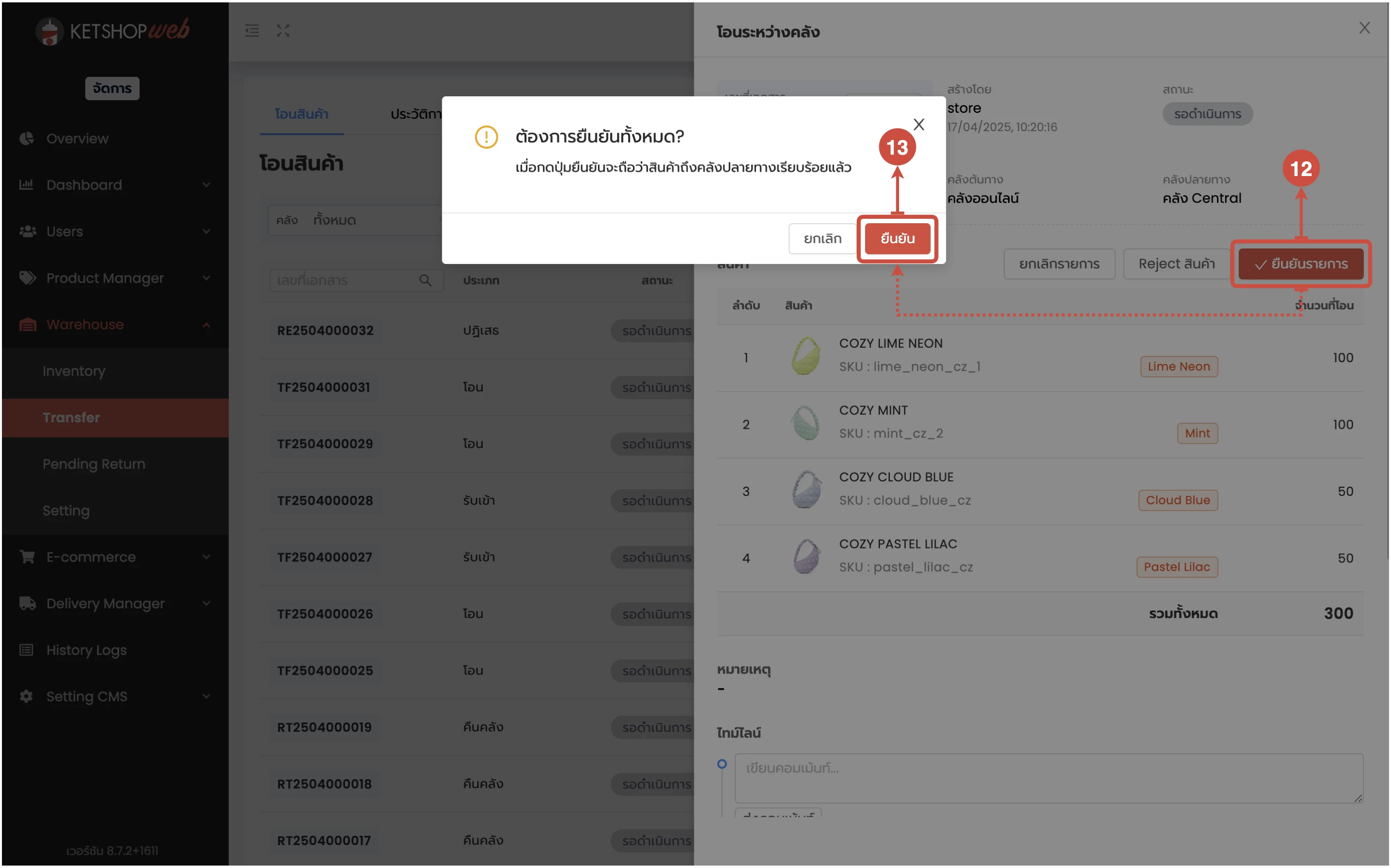Click the sidebar collapse menu icon
Viewport: 1391px width, 868px height.
tap(252, 31)
